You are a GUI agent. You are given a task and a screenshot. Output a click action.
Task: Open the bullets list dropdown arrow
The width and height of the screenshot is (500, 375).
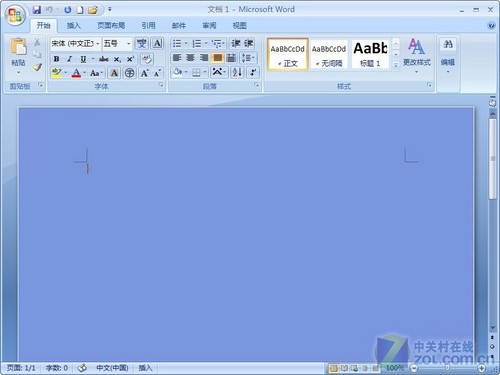click(x=186, y=43)
